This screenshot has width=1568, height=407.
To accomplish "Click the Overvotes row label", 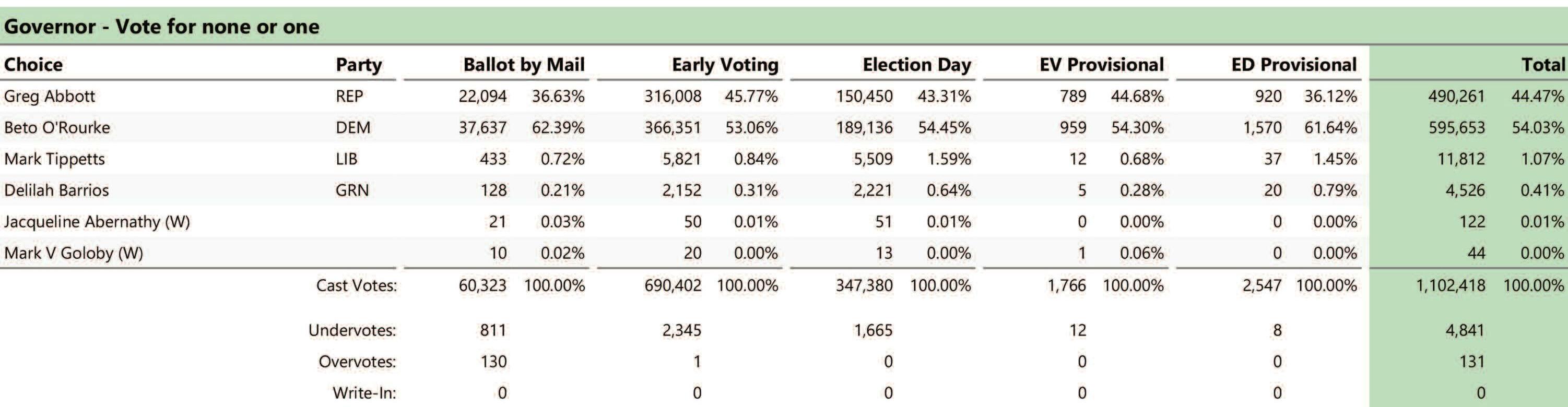I will tap(357, 362).
